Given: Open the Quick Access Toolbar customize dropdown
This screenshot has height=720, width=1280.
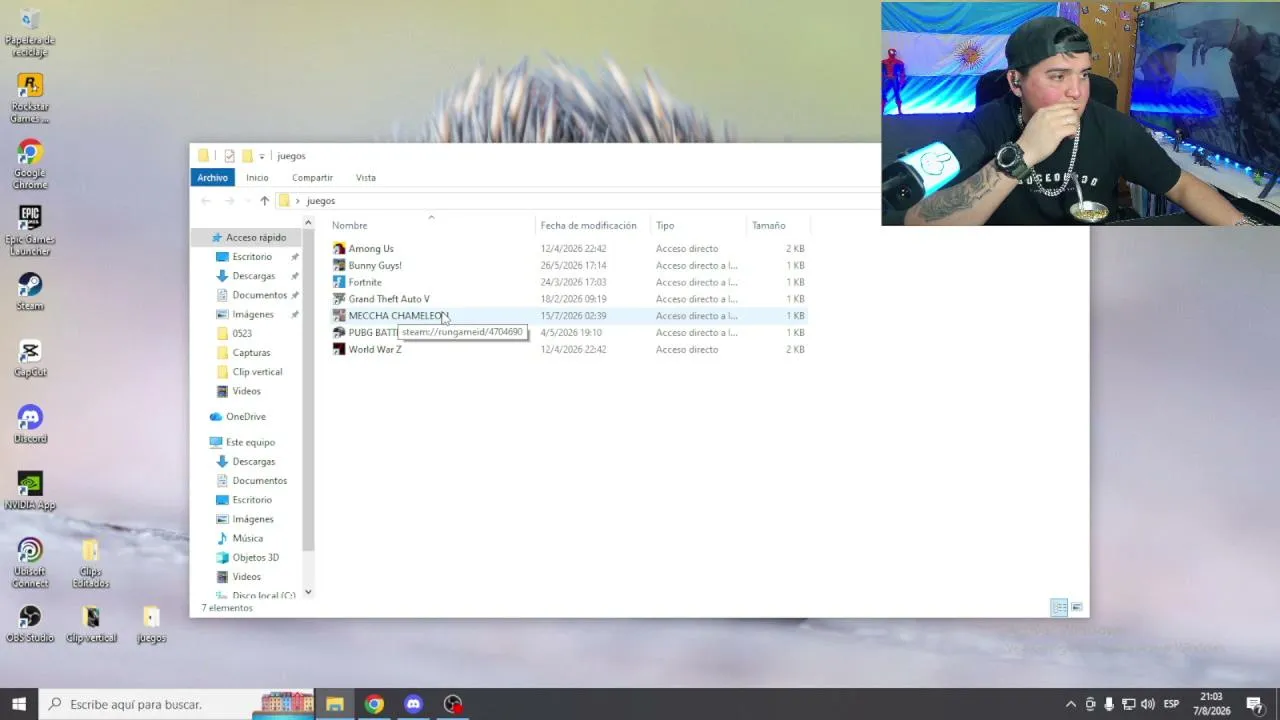Looking at the screenshot, I should (x=262, y=156).
